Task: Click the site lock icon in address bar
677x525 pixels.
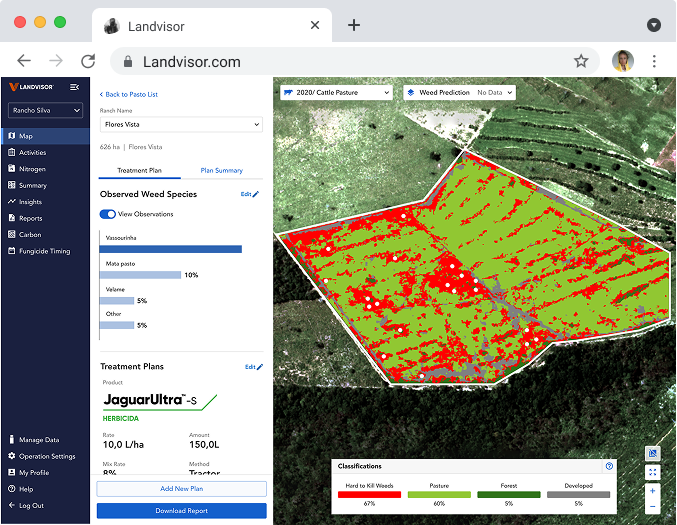Action: [x=128, y=61]
